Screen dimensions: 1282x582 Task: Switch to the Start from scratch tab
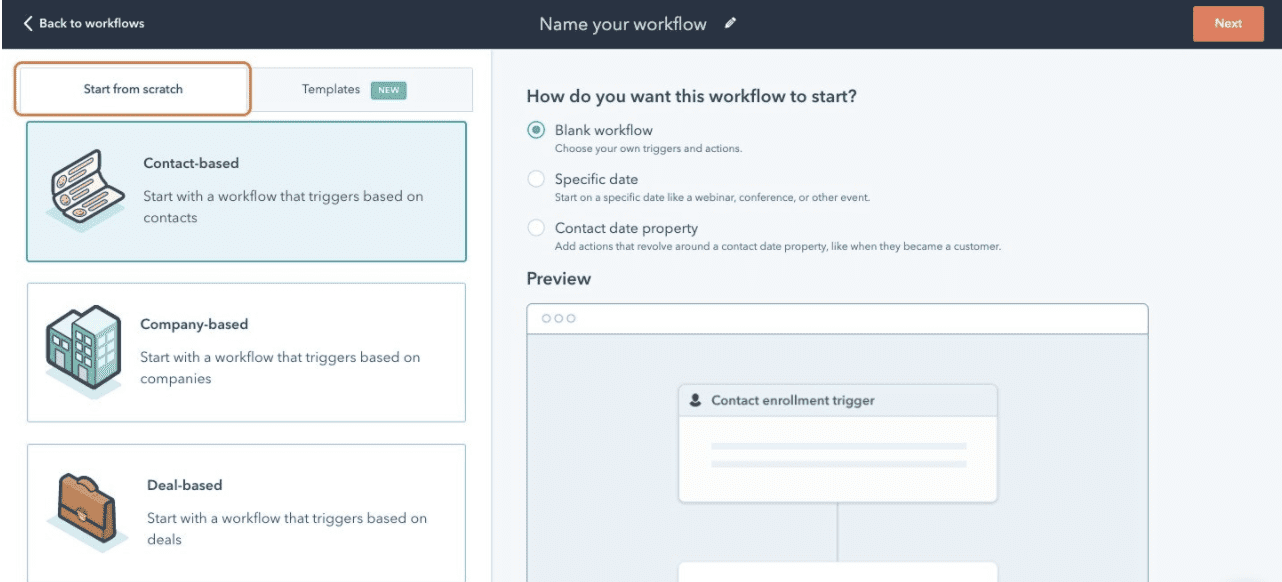(133, 89)
